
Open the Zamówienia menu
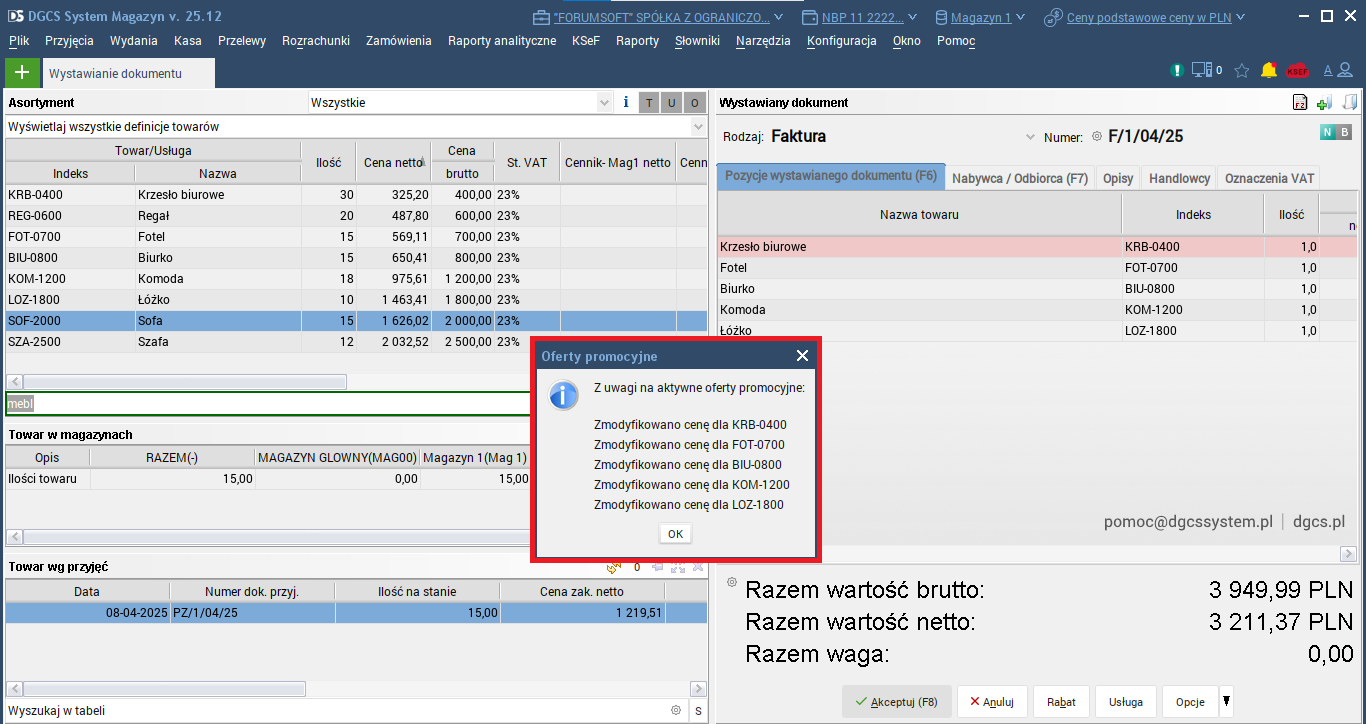tap(399, 41)
